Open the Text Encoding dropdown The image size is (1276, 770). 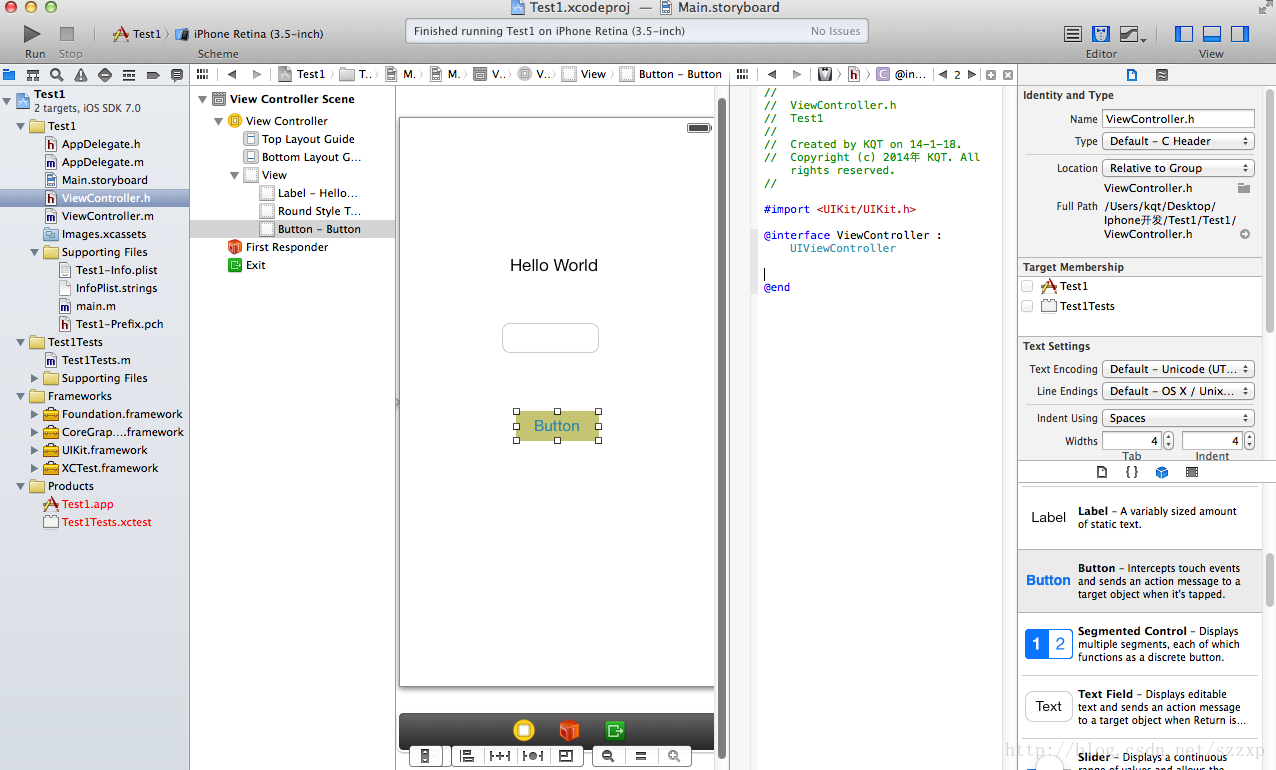(1178, 369)
